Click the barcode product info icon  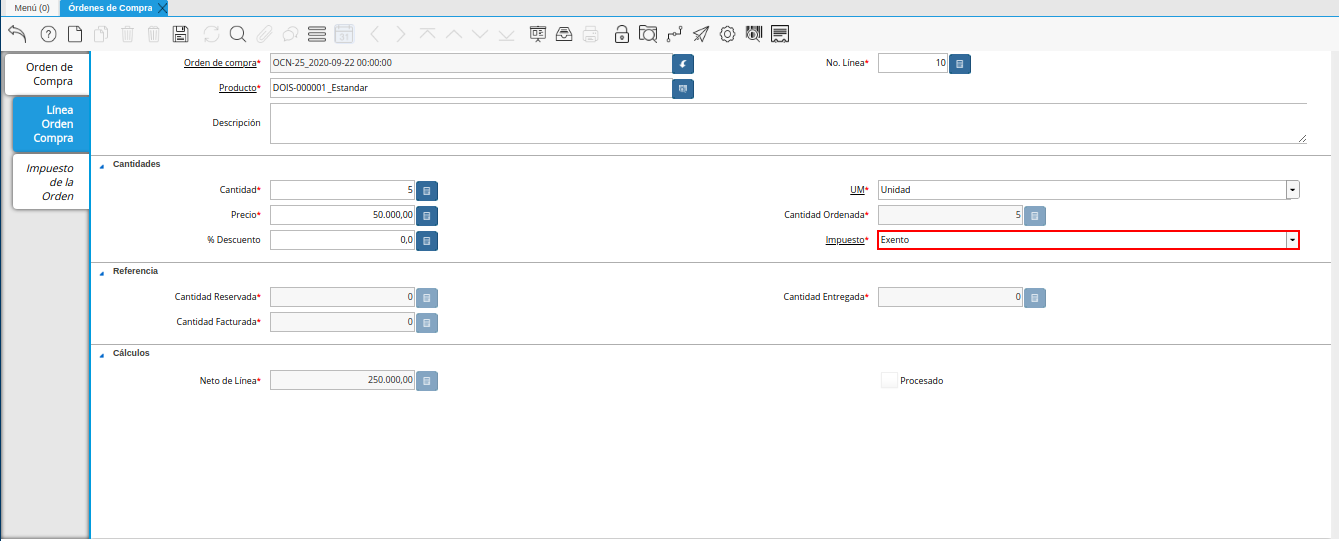tap(754, 34)
